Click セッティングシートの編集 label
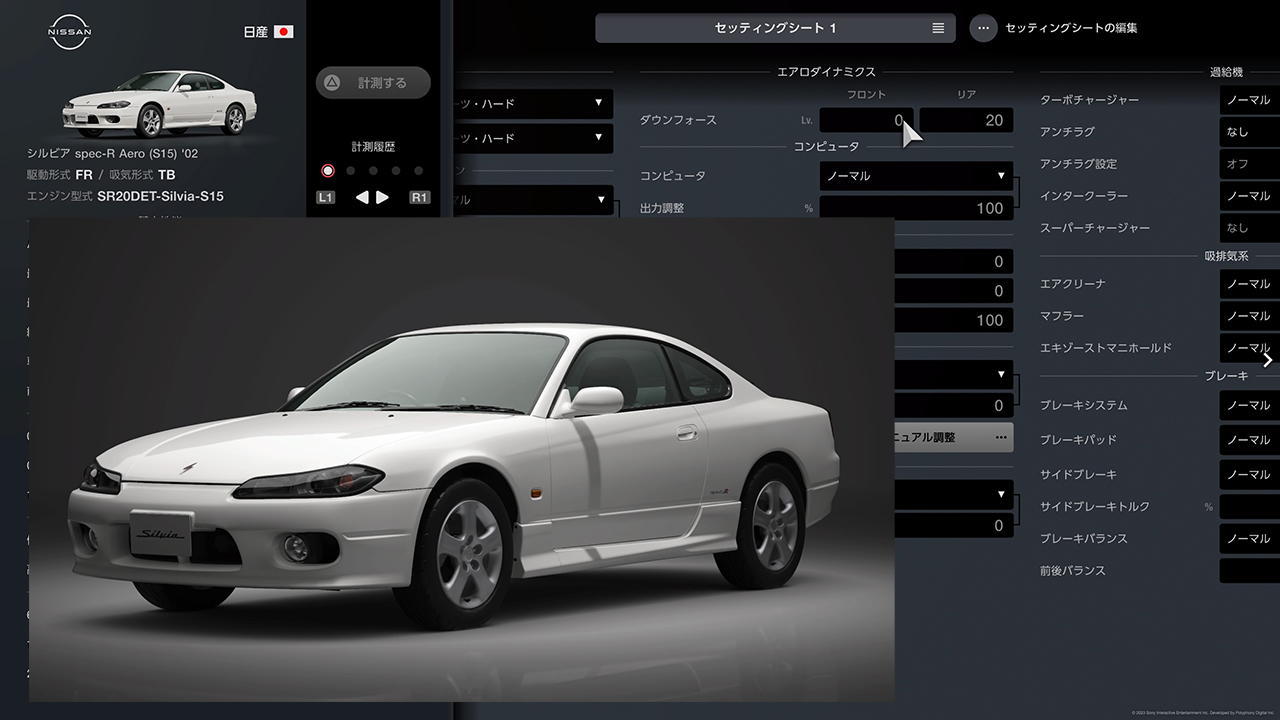This screenshot has width=1280, height=720. click(x=1071, y=28)
